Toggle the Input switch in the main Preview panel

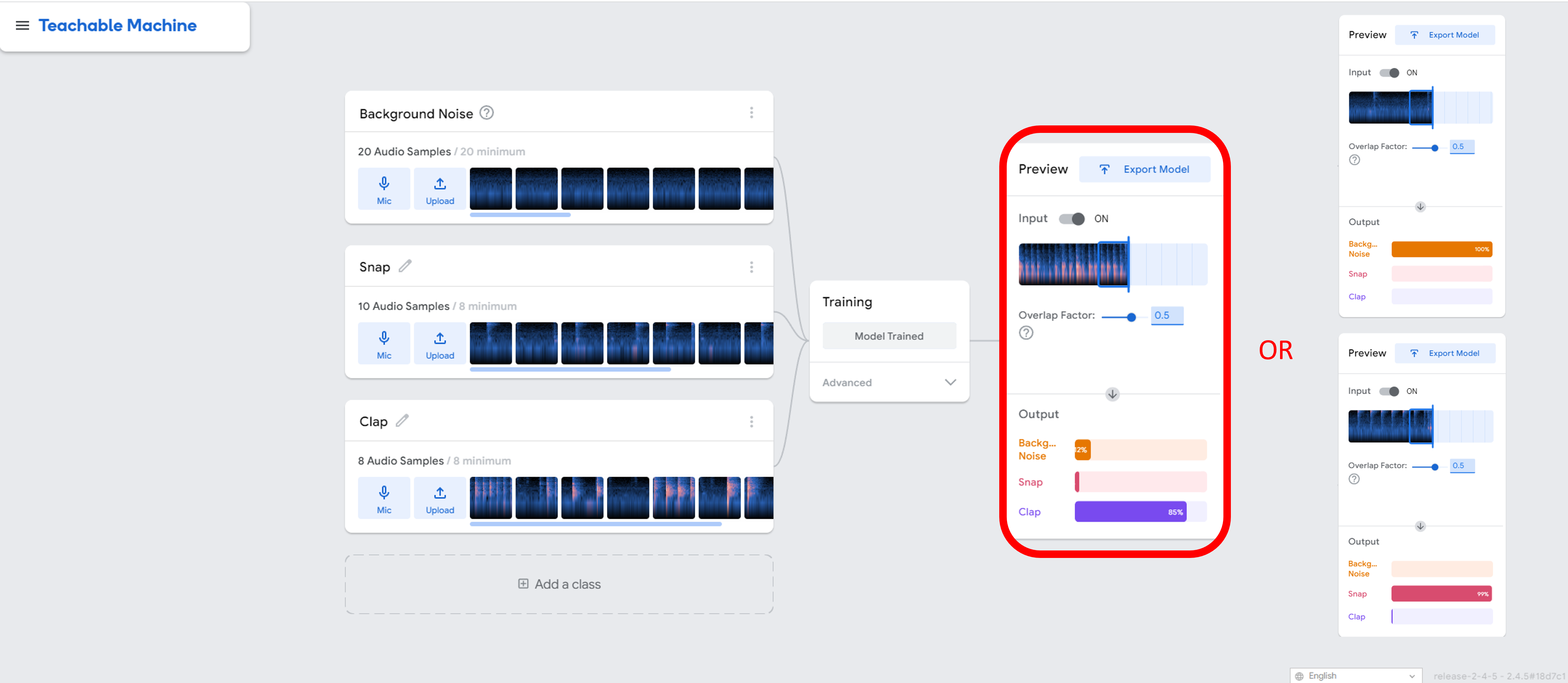pyautogui.click(x=1071, y=218)
